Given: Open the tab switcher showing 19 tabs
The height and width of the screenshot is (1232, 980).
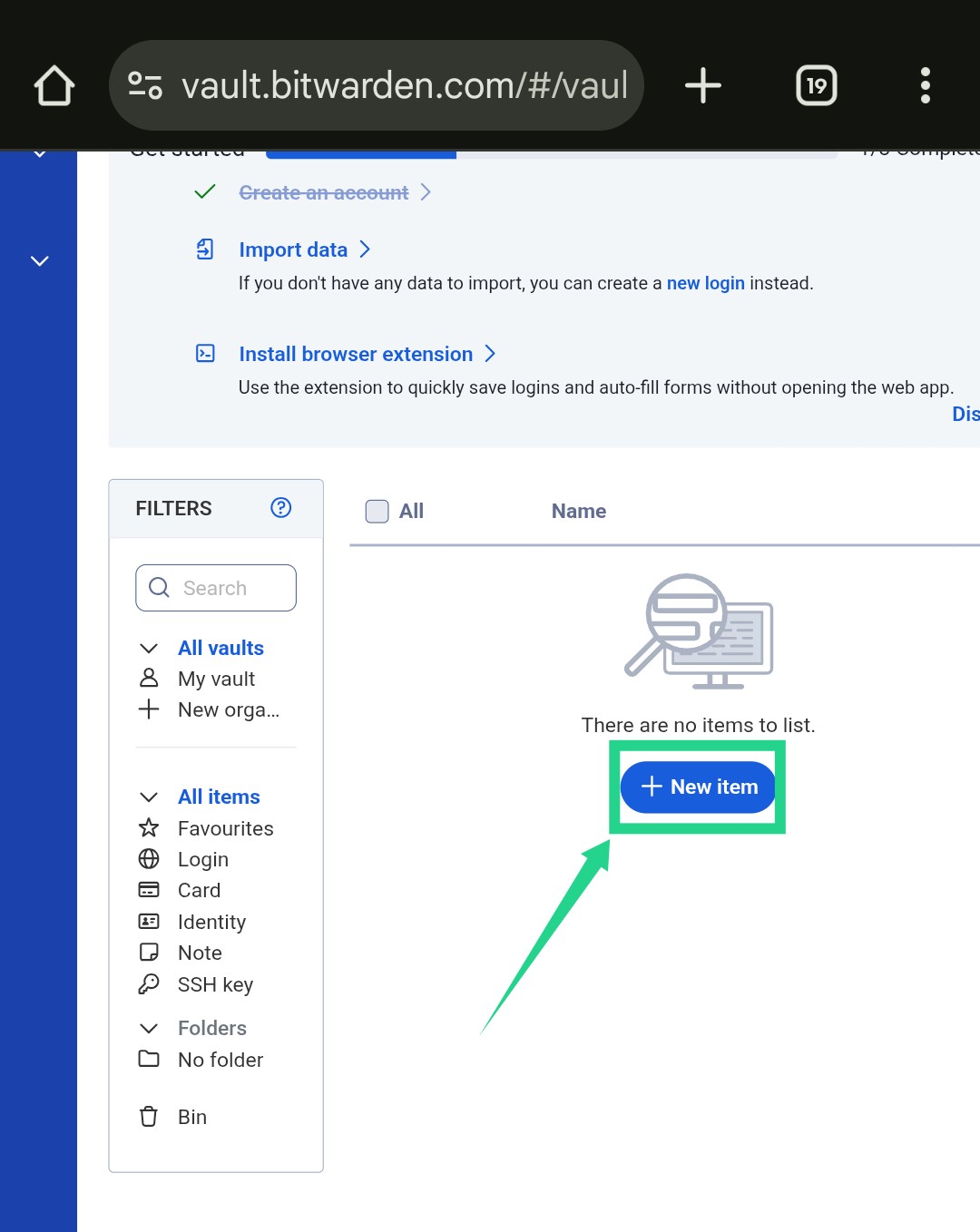Looking at the screenshot, I should click(816, 86).
